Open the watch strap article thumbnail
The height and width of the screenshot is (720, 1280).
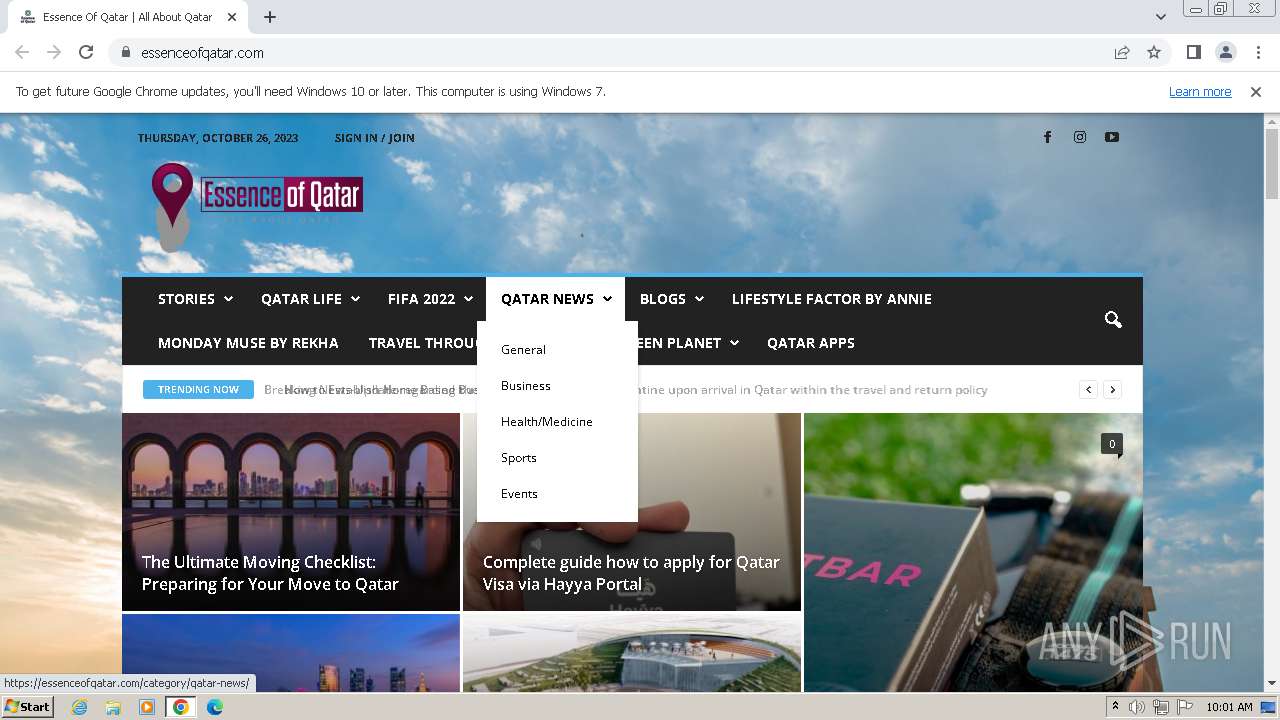click(973, 552)
